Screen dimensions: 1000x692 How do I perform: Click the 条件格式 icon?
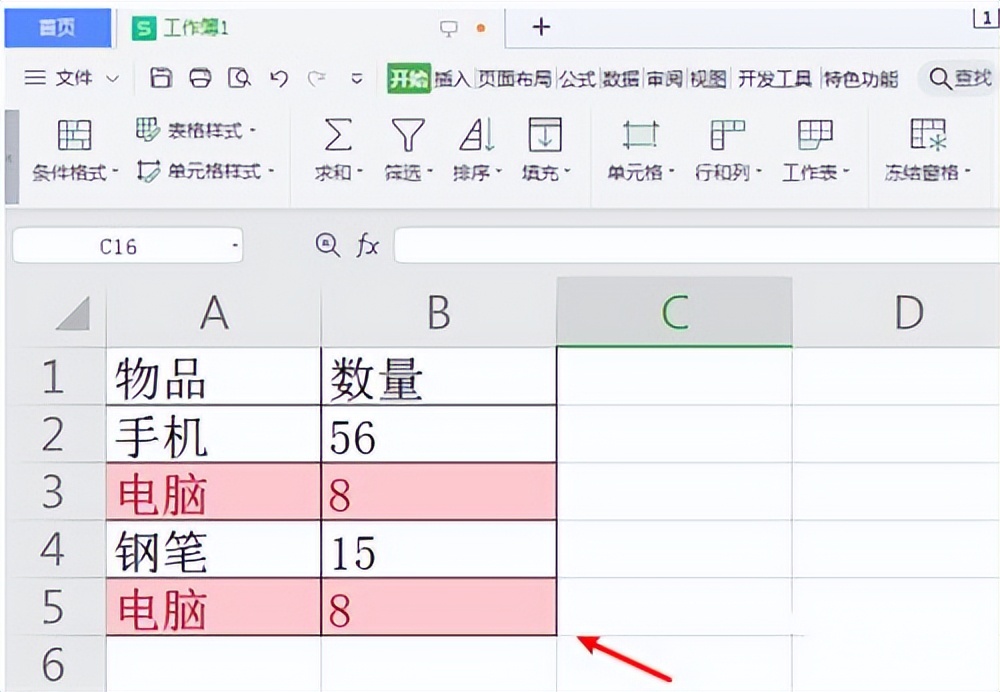[75, 135]
